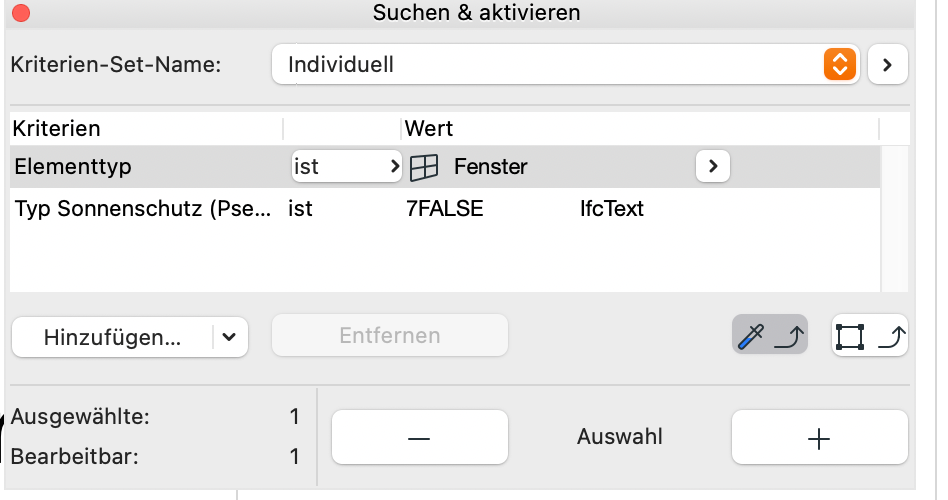Click the minus Auswahl button
The height and width of the screenshot is (500, 948).
pyautogui.click(x=419, y=438)
